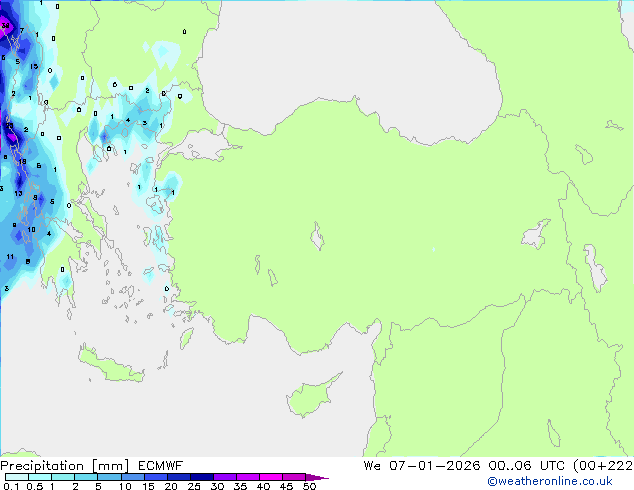The height and width of the screenshot is (490, 634).
Task: Click the 35–40 mm legend color swatch
Action: [x=247, y=477]
